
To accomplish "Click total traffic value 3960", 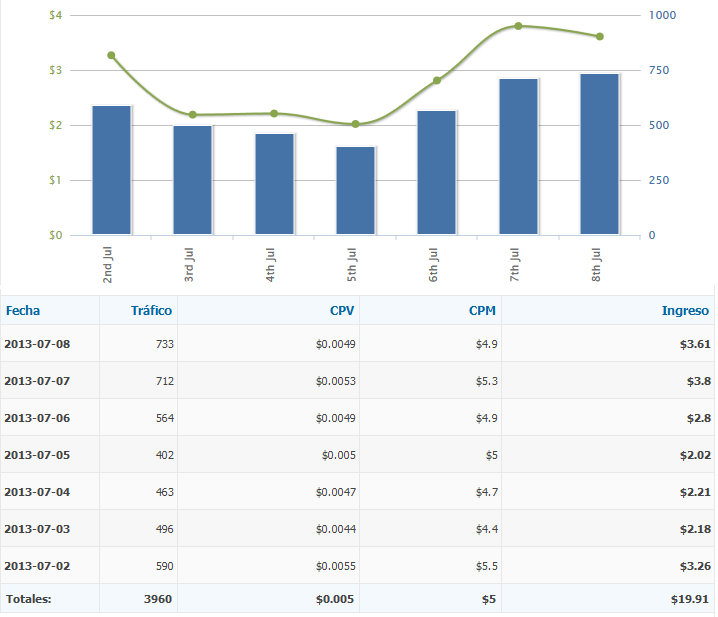I will (158, 599).
